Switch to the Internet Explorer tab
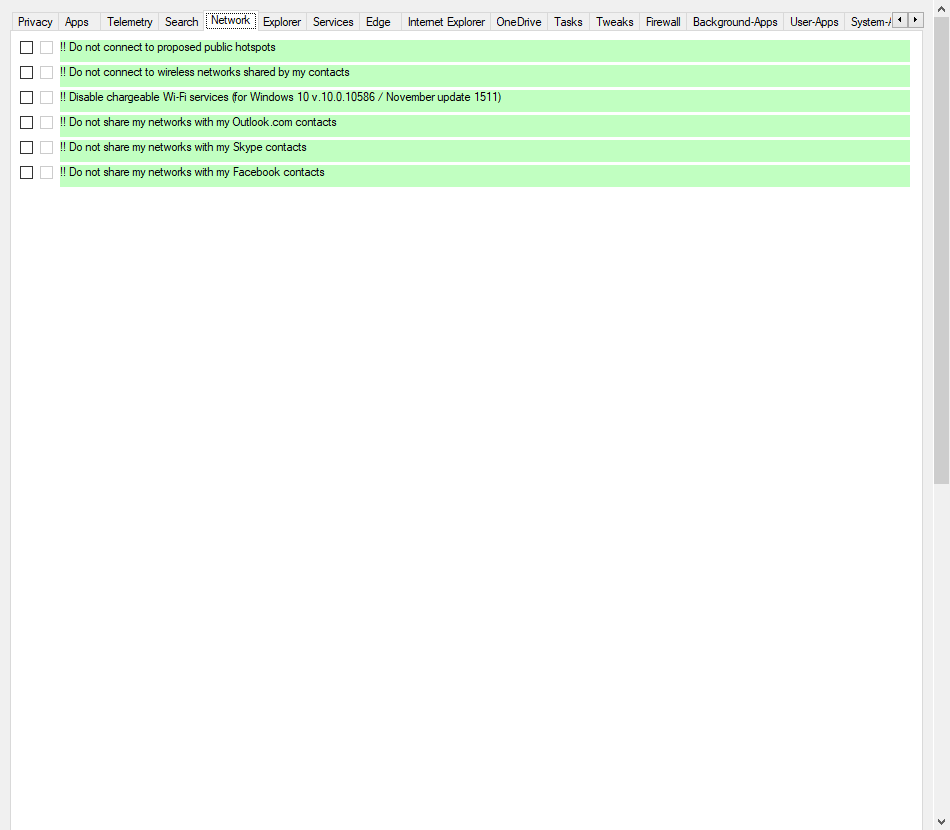950x830 pixels. [446, 22]
